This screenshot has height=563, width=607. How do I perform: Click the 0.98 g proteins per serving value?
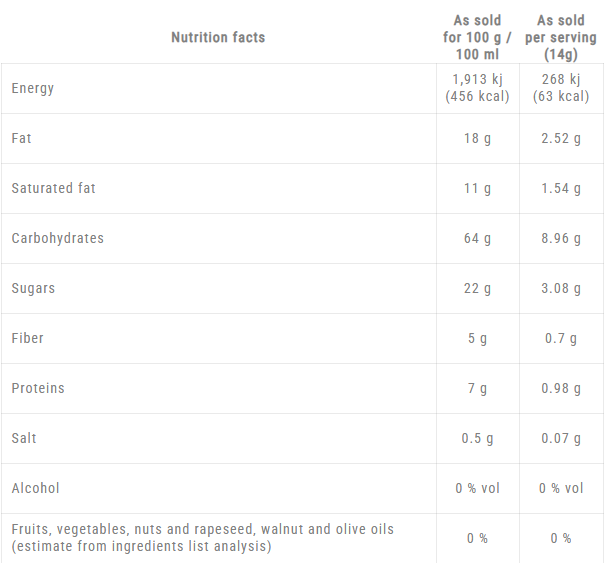(x=560, y=388)
